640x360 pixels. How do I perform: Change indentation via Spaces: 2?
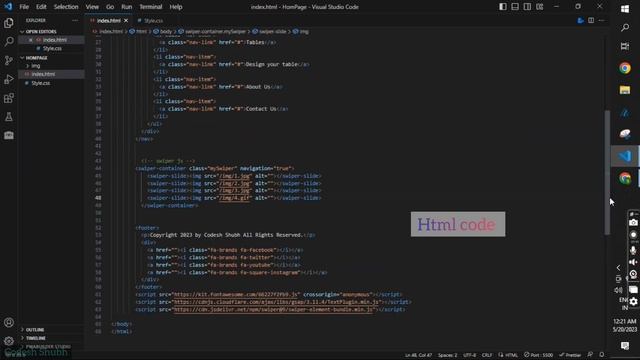[x=447, y=355]
